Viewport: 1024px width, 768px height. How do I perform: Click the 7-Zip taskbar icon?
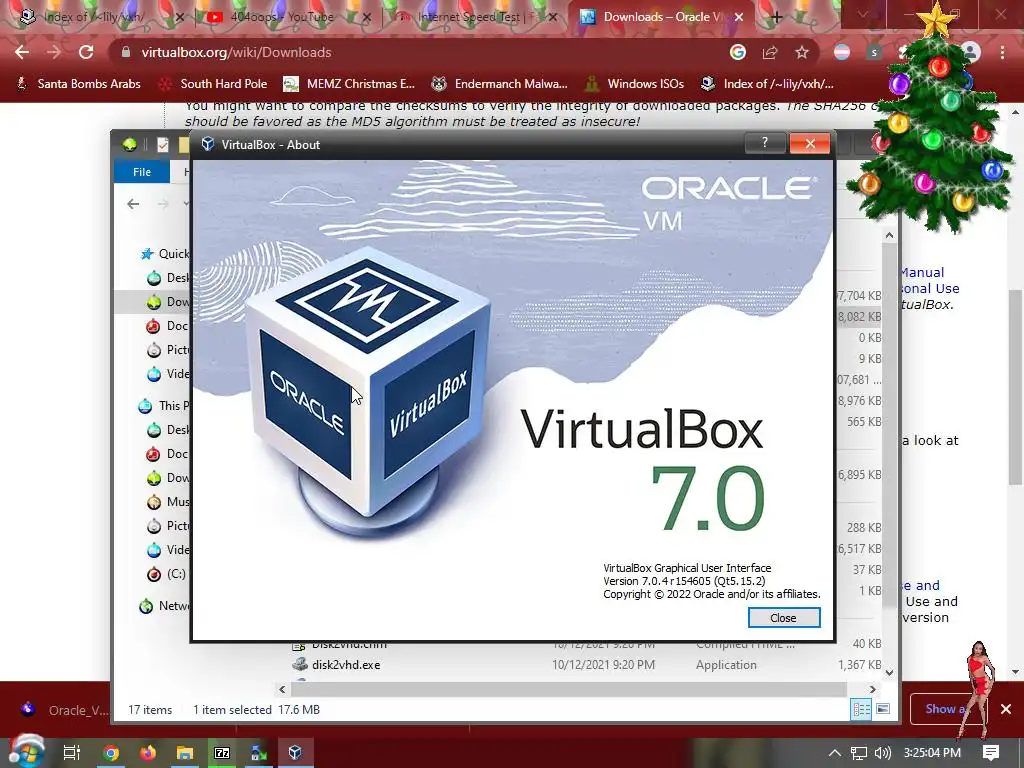coord(222,753)
